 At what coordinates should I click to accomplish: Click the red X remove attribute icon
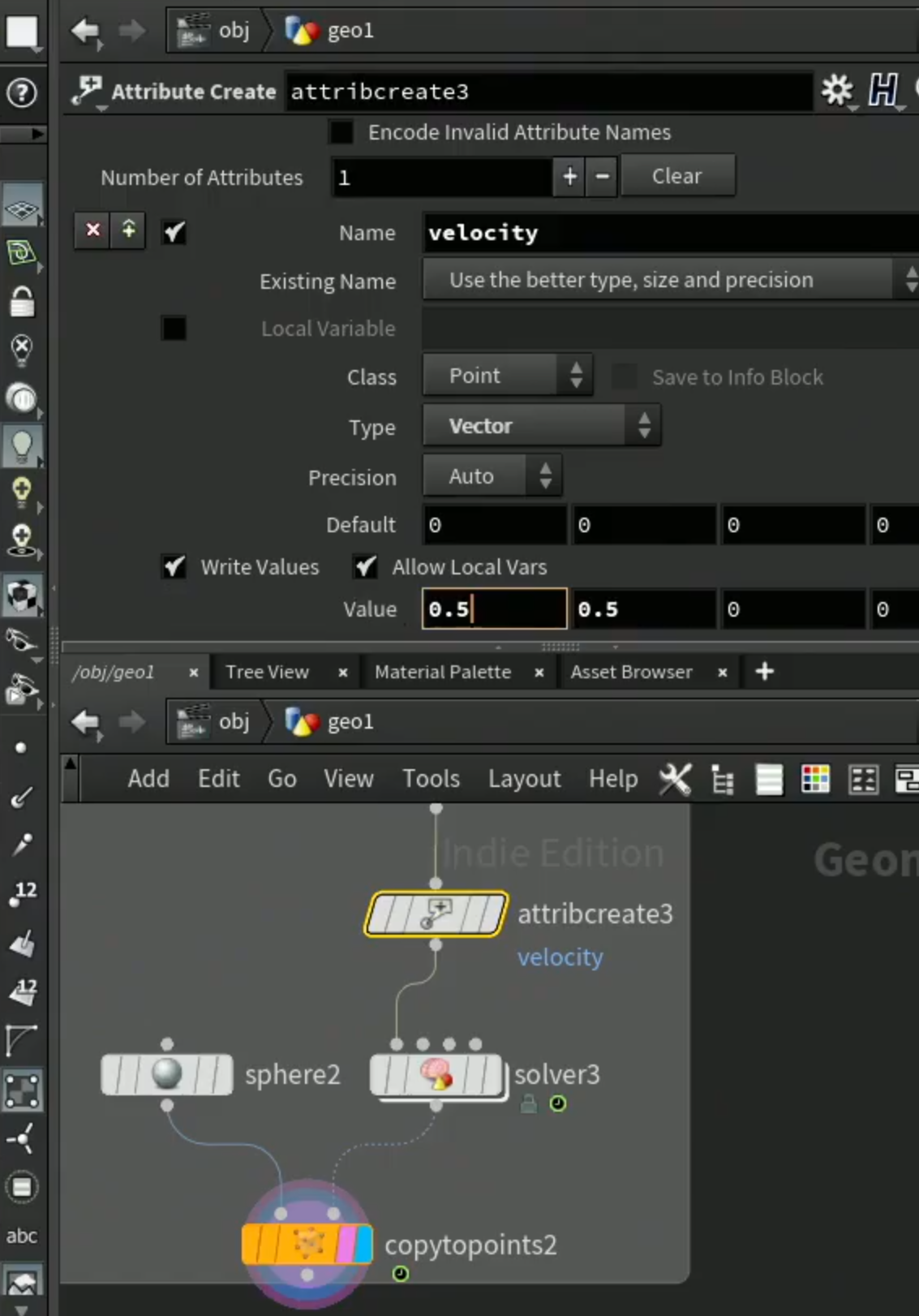click(x=93, y=230)
